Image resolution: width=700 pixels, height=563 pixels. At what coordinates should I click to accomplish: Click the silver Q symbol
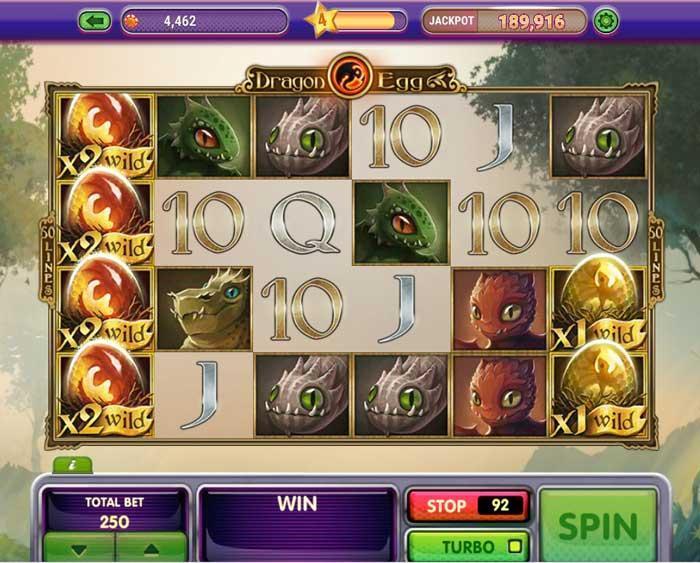tap(304, 223)
